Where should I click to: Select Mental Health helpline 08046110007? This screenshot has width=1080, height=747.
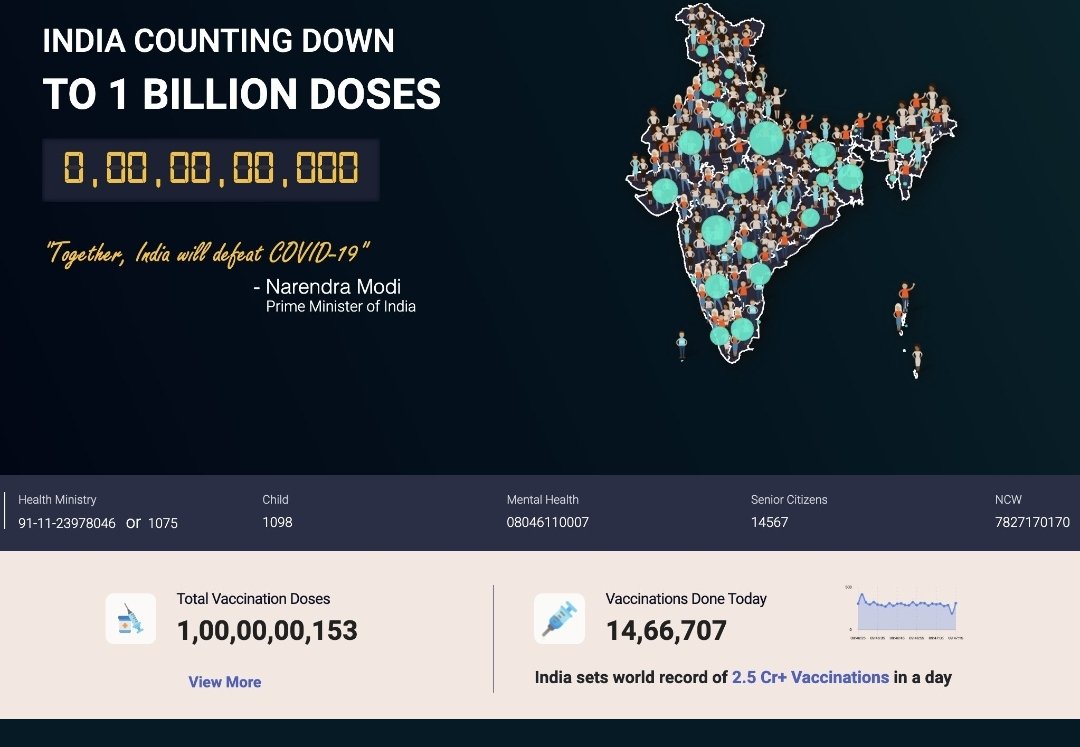548,523
